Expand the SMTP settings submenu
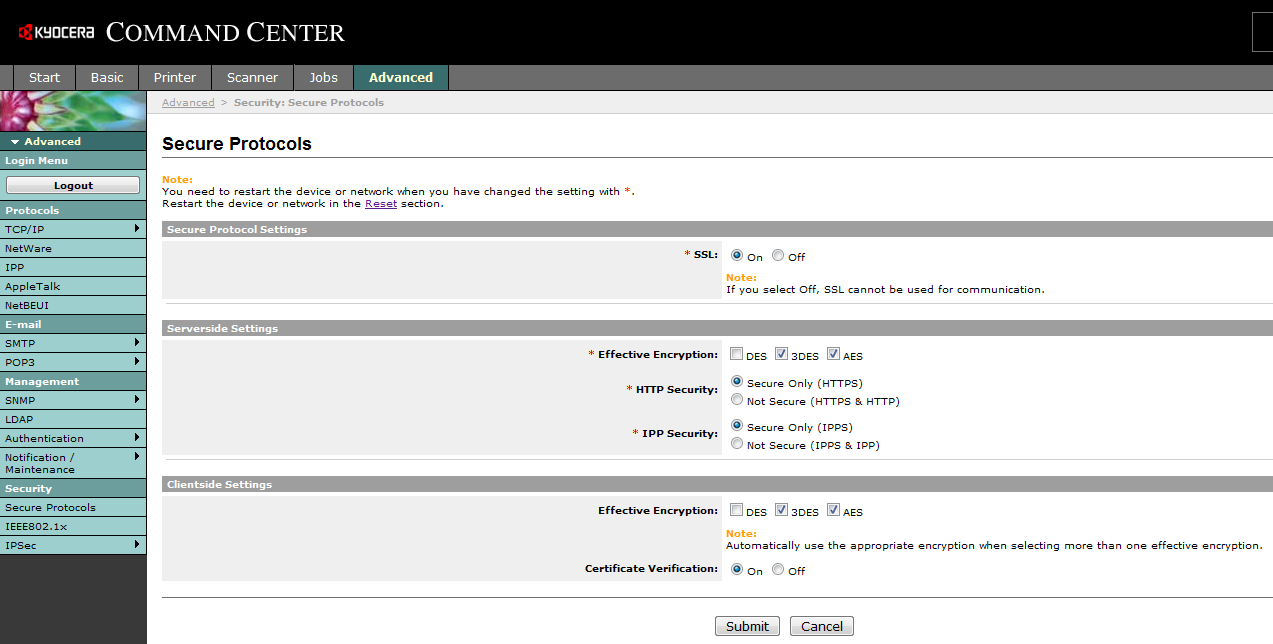The height and width of the screenshot is (644, 1273). pos(70,343)
